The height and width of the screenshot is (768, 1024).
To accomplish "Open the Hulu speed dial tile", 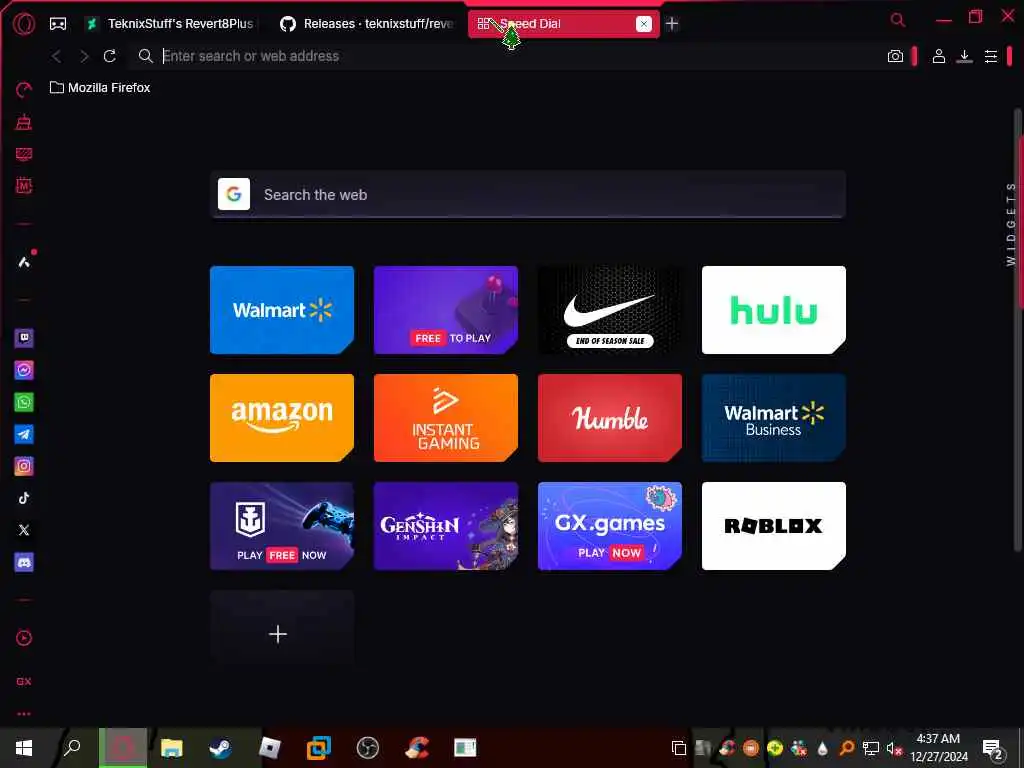I will click(773, 310).
